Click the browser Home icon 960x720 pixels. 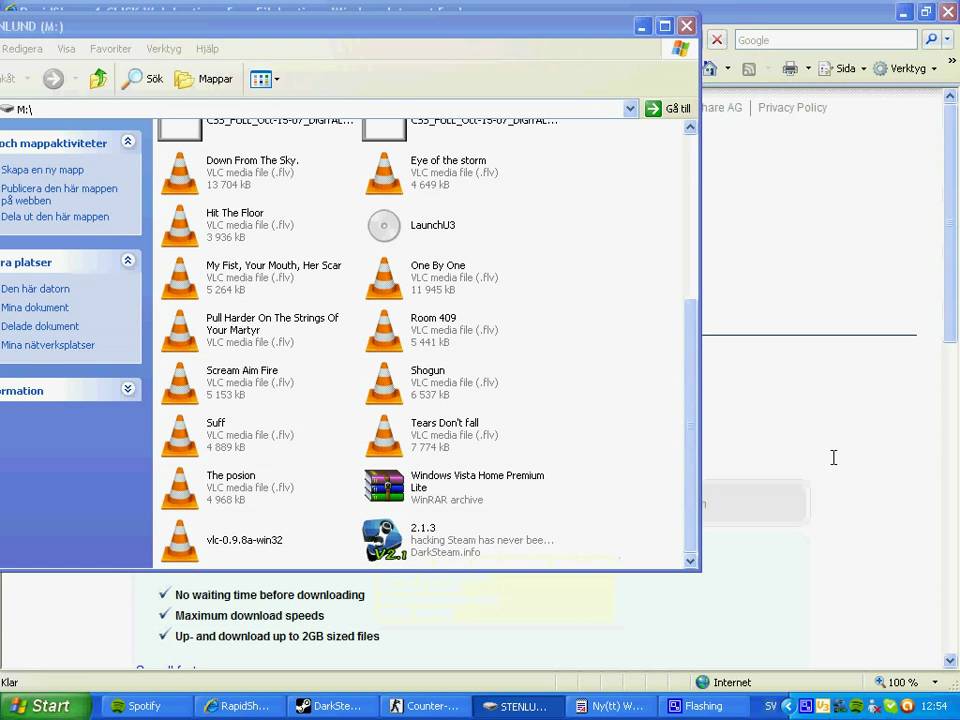pos(710,69)
